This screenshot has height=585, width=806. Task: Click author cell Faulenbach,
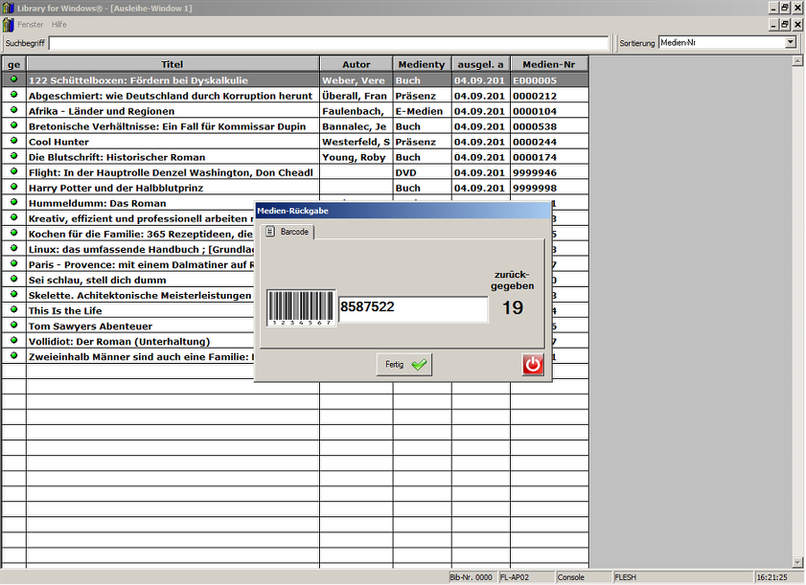tap(356, 112)
